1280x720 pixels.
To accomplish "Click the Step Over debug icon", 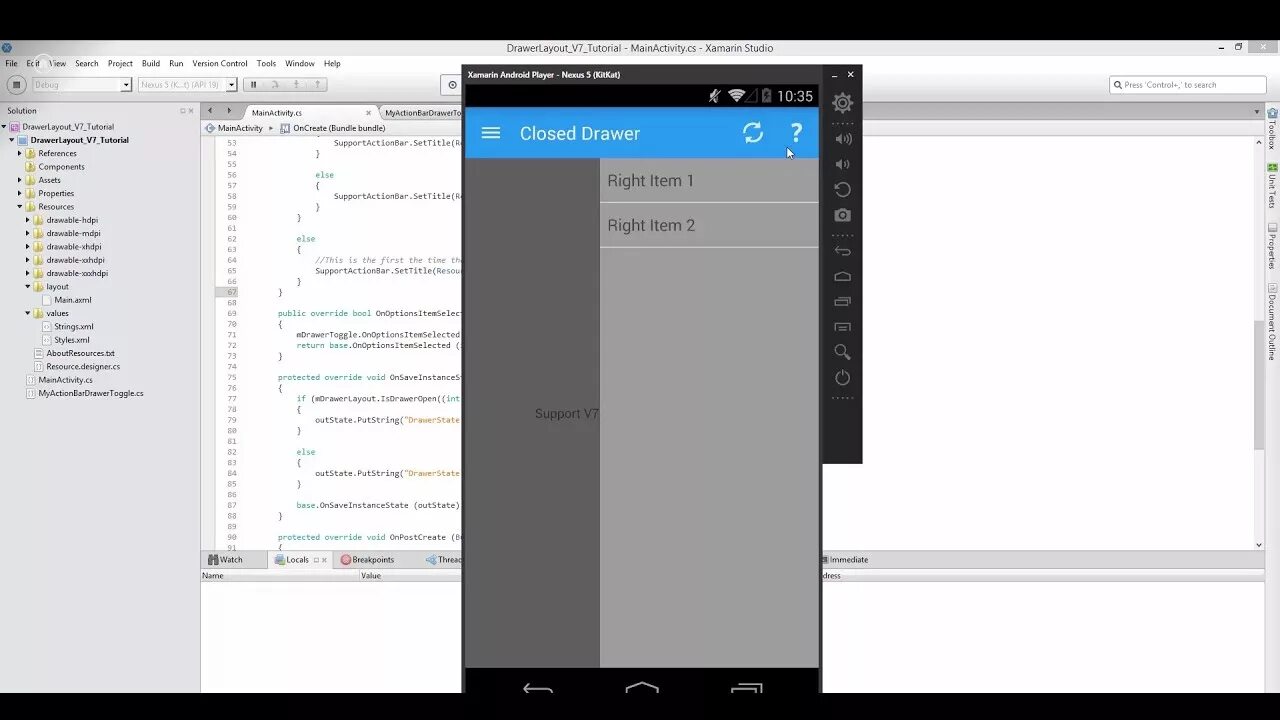I will coord(275,85).
